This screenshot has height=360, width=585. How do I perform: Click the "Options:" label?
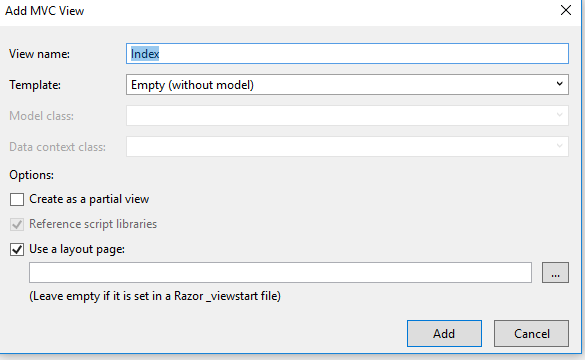tap(32, 175)
